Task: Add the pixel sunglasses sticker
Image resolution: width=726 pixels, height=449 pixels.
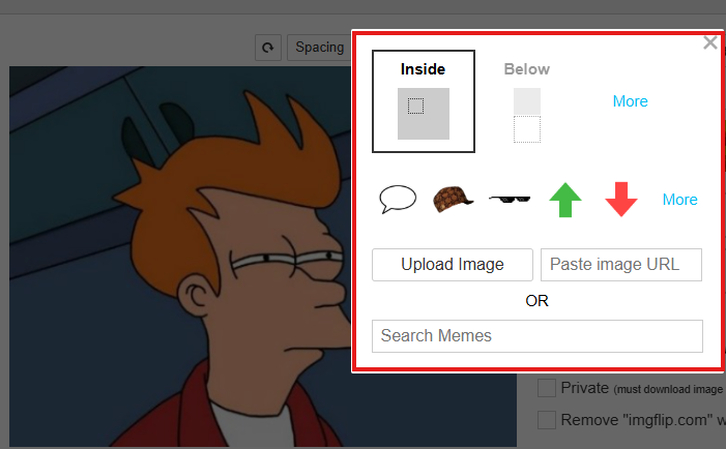Action: pos(509,199)
